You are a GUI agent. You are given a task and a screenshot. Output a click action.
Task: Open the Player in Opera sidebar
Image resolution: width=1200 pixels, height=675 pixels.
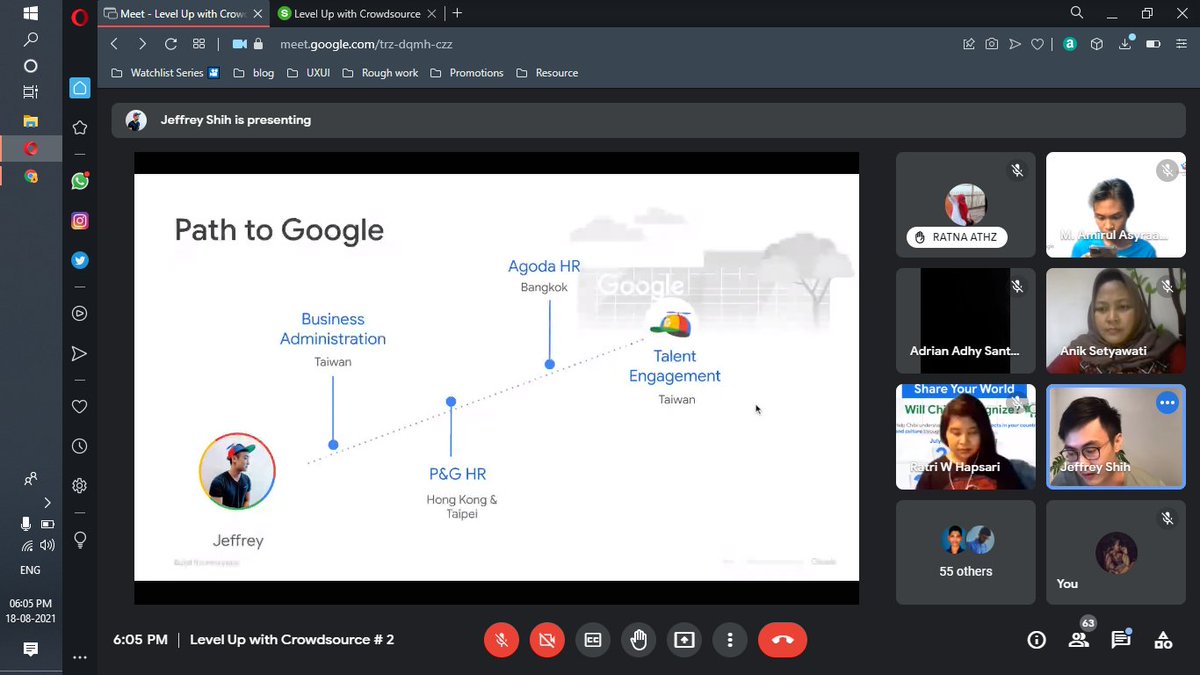pyautogui.click(x=80, y=313)
